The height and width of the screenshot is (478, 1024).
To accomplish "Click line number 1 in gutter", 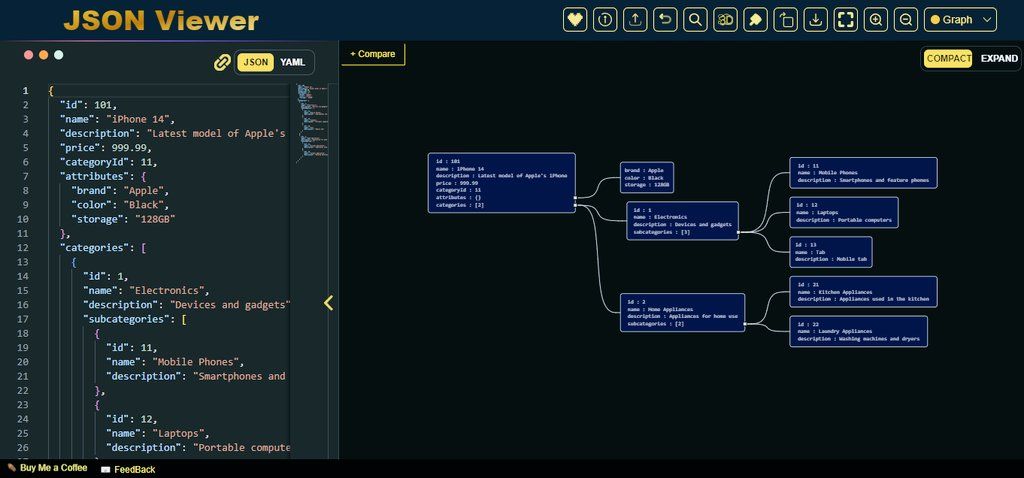I will [25, 91].
